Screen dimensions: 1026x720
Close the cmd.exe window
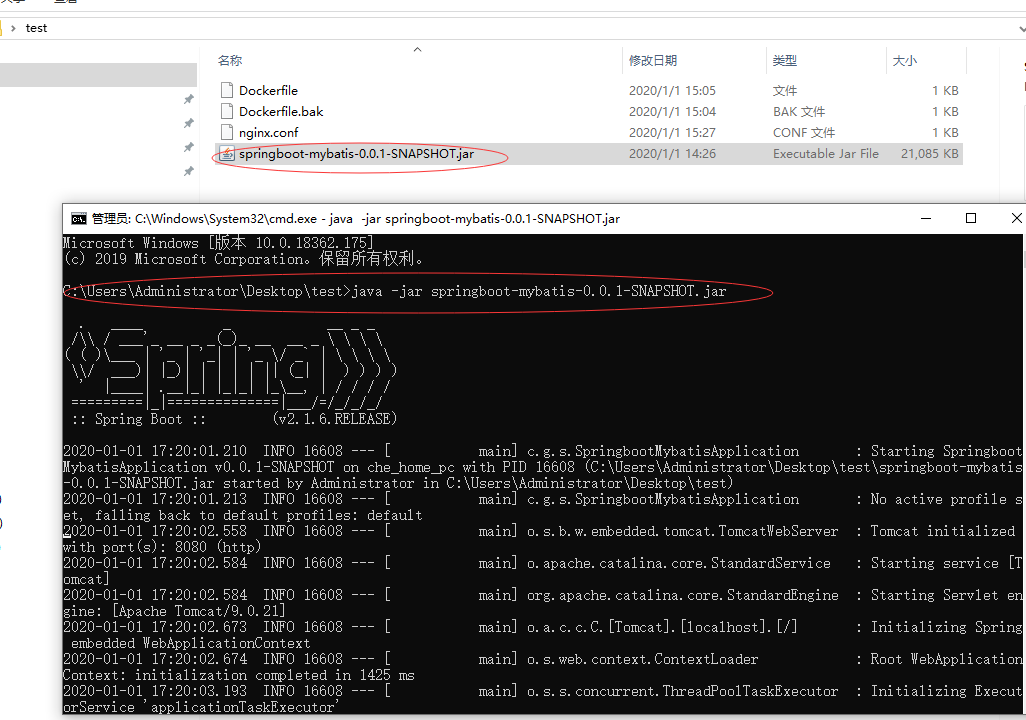1016,219
